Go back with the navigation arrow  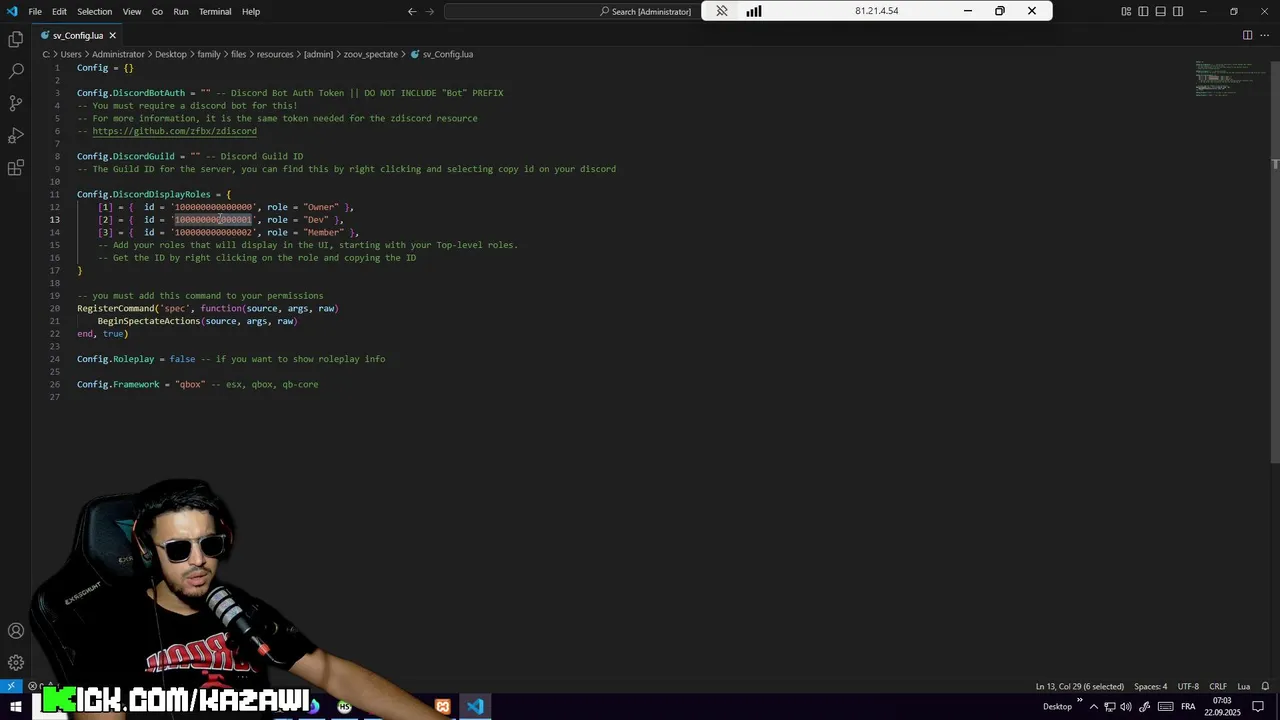click(x=412, y=11)
